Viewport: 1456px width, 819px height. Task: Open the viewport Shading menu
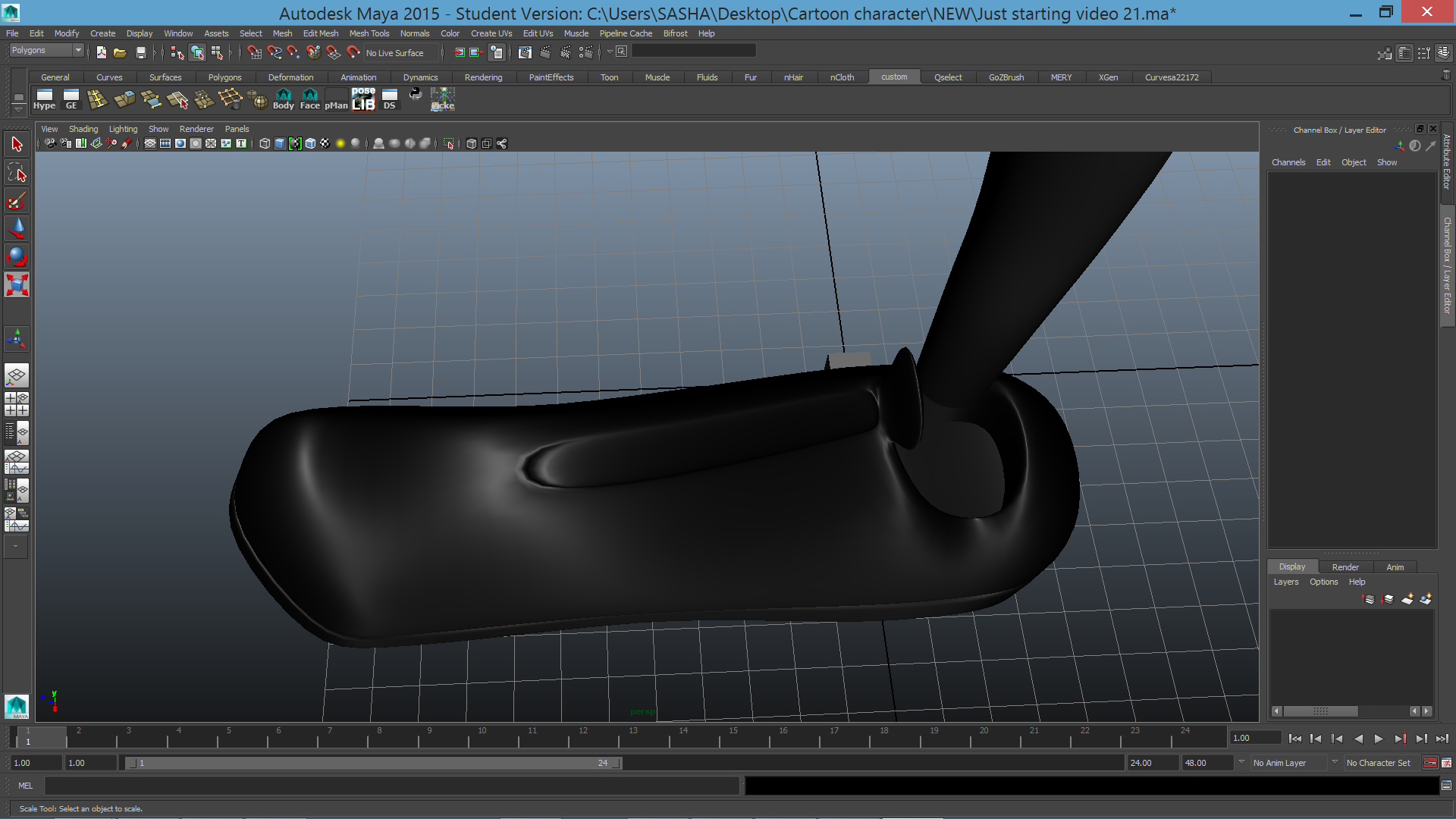tap(83, 129)
